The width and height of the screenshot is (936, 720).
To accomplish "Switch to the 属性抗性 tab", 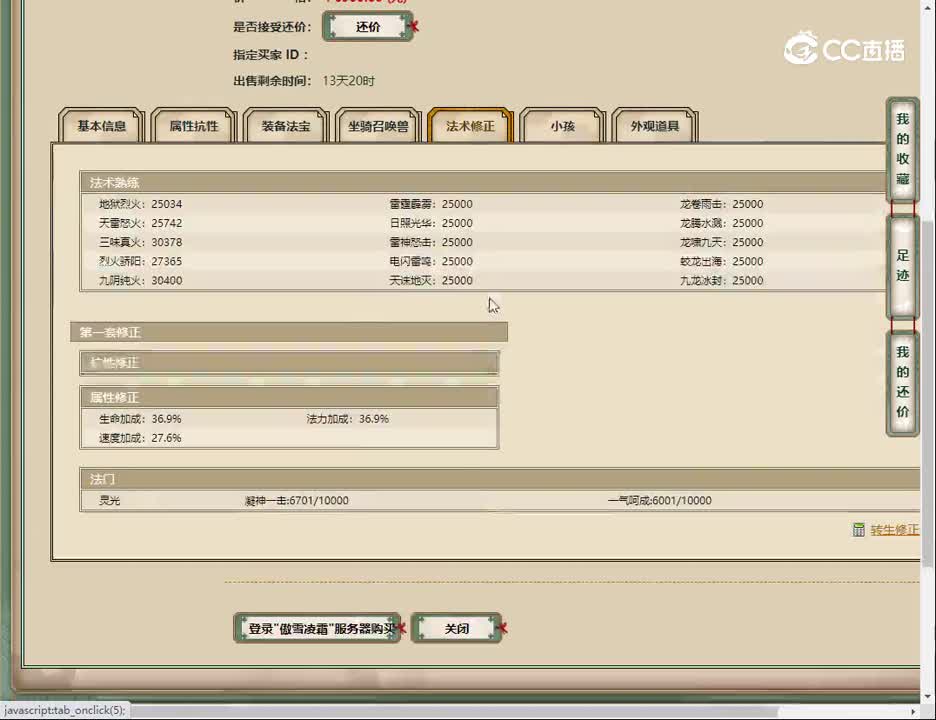I will tap(194, 127).
